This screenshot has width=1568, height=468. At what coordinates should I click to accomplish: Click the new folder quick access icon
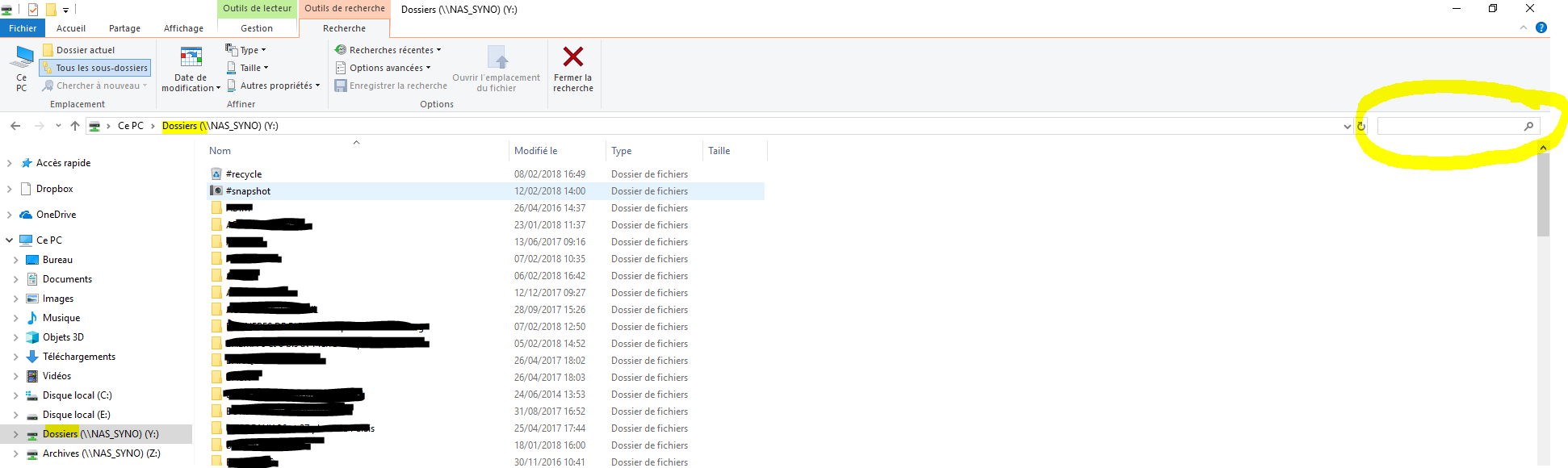click(x=51, y=10)
